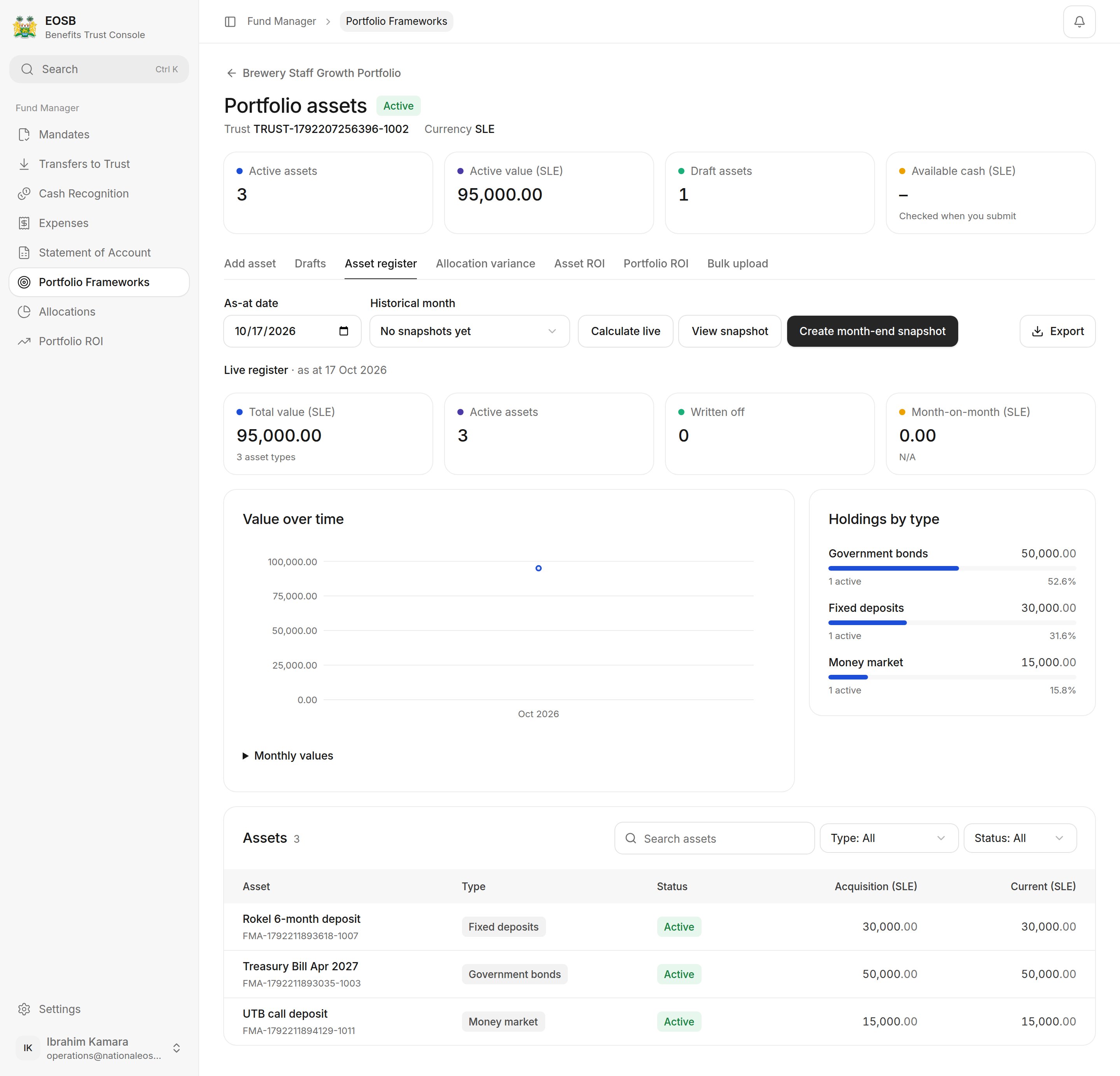Click the Fixed deposits progress bar
This screenshot has width=1120, height=1076.
point(952,622)
